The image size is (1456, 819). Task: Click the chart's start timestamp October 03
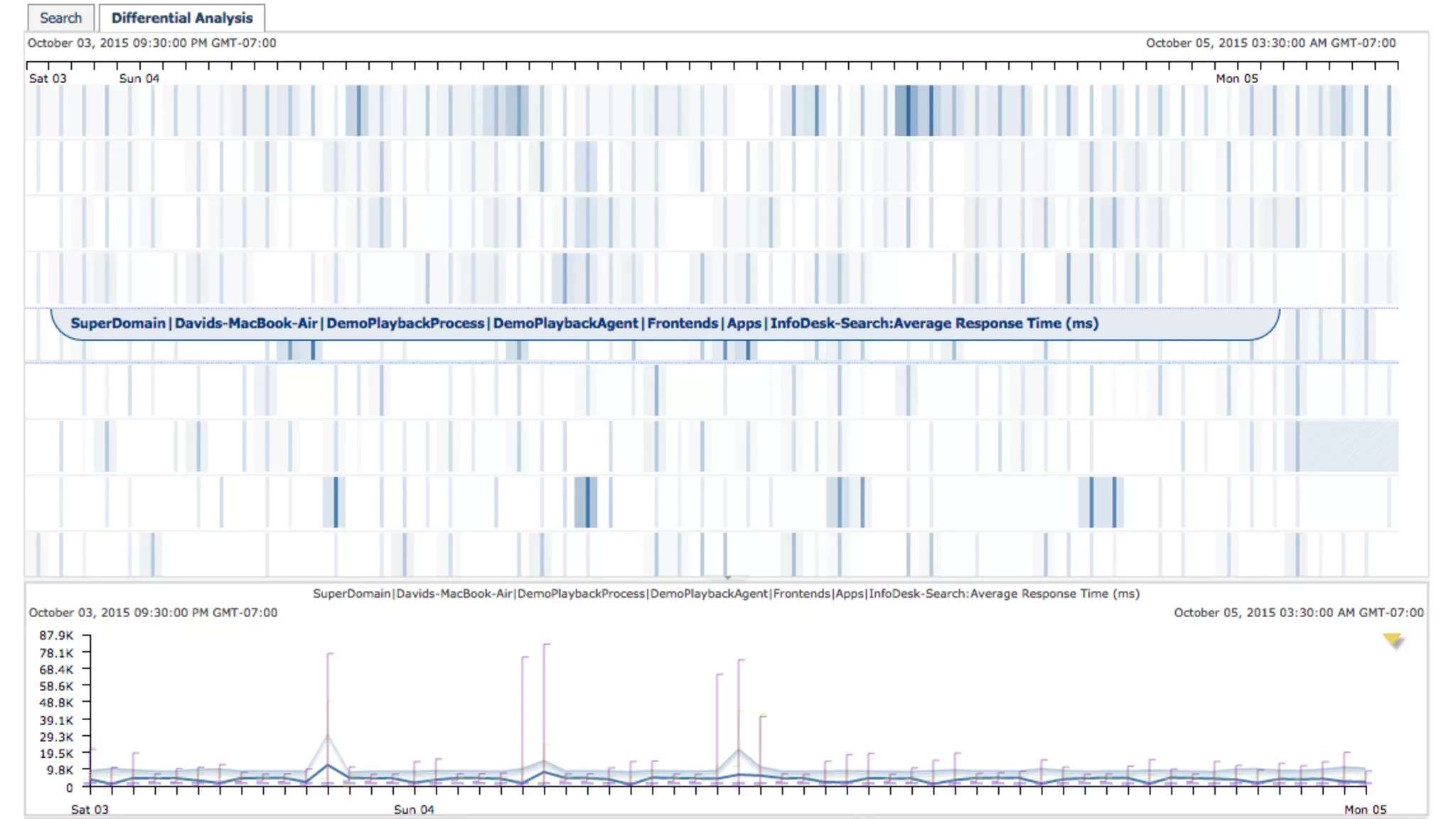point(153,612)
